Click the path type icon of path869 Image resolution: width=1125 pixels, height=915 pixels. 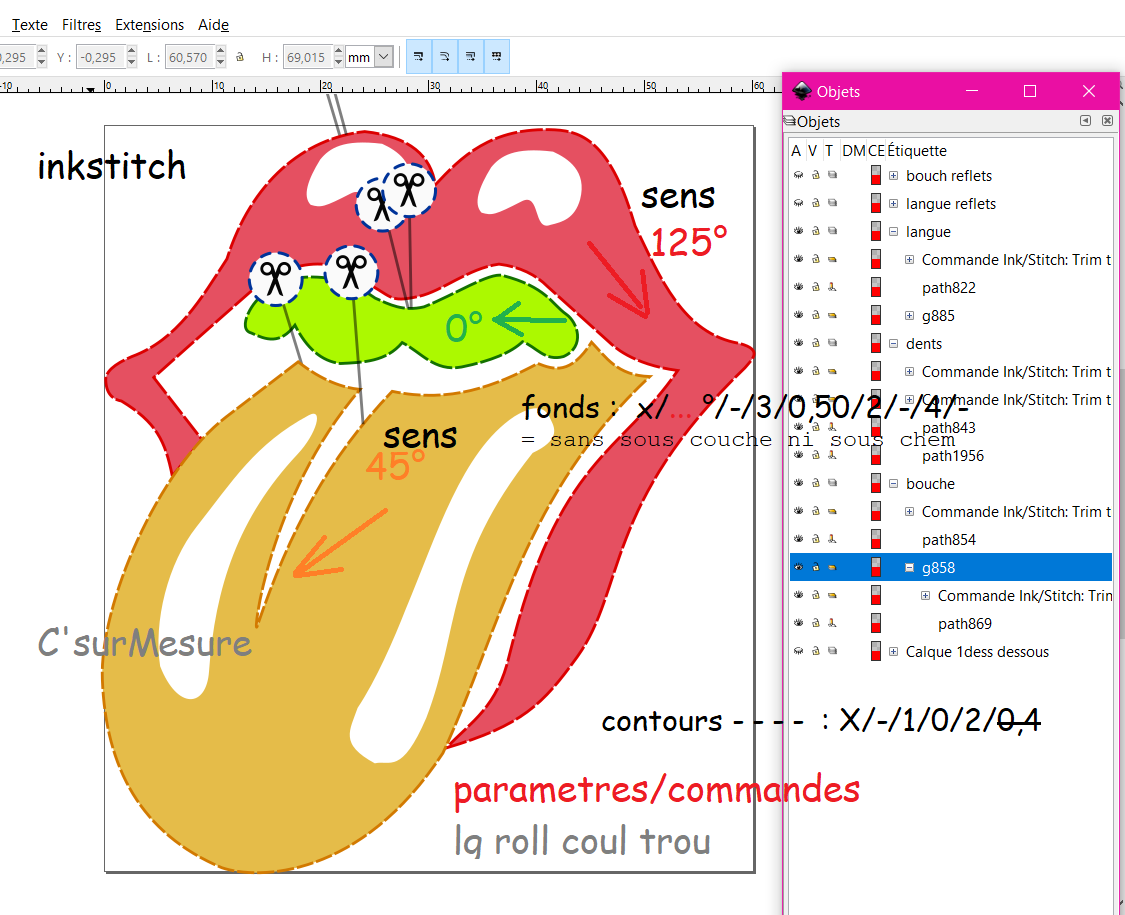[x=832, y=623]
